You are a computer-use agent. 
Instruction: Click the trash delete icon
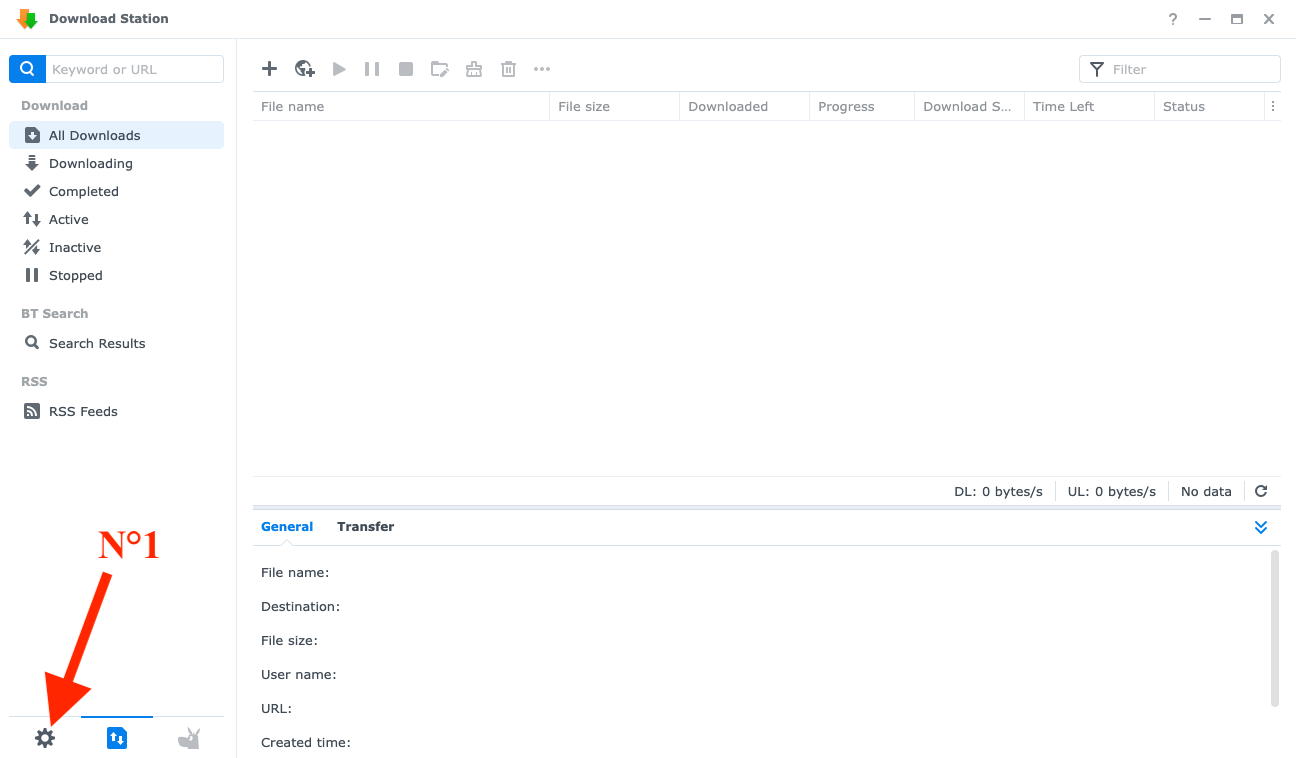(508, 69)
